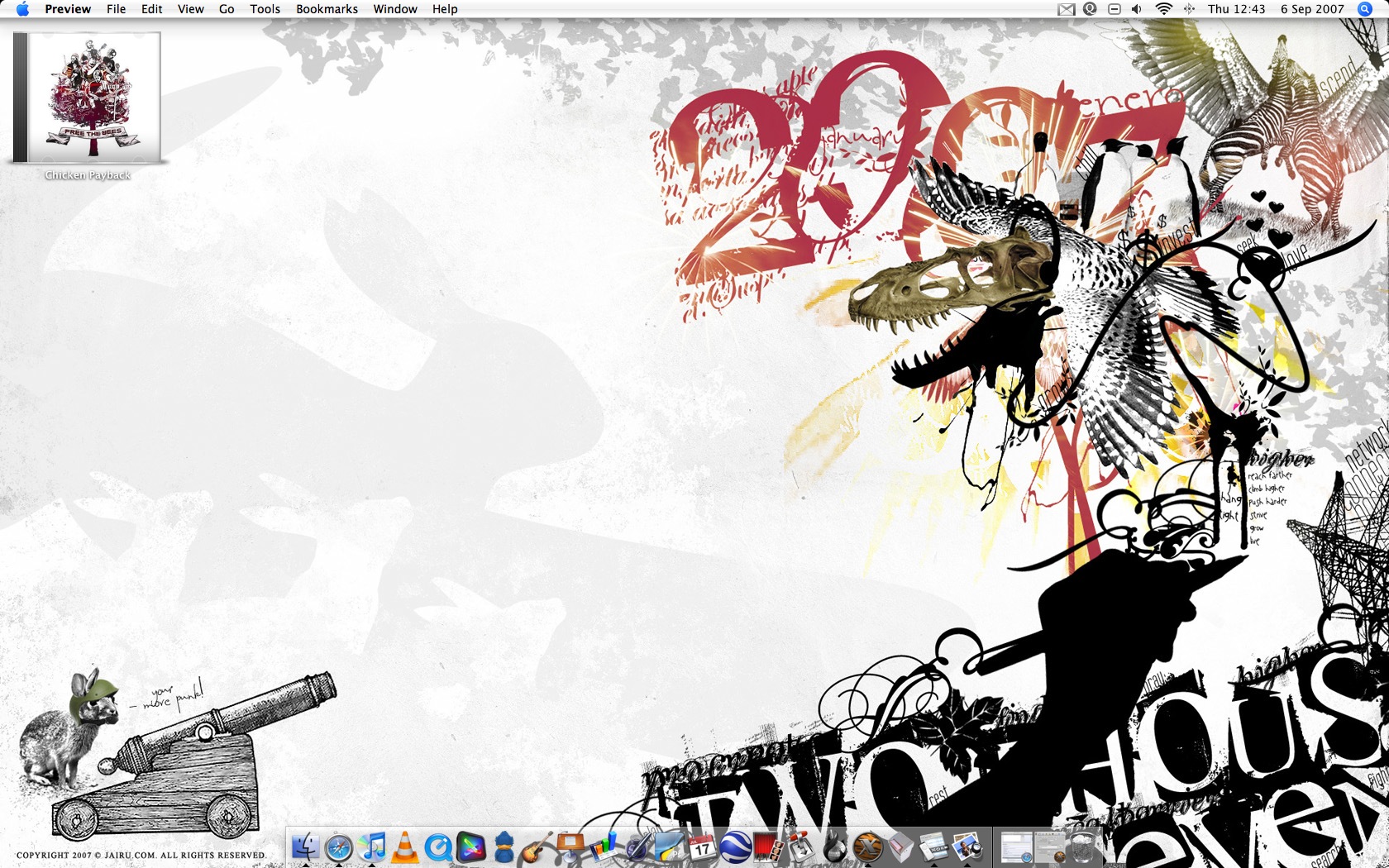1389x868 pixels.
Task: Click the clock showing Thu 12:43
Action: [x=1236, y=9]
